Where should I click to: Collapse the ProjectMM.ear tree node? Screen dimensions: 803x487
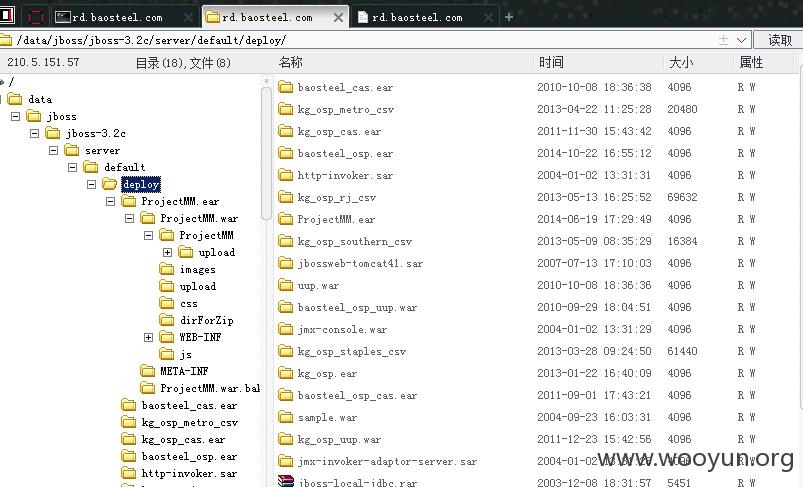(x=110, y=201)
